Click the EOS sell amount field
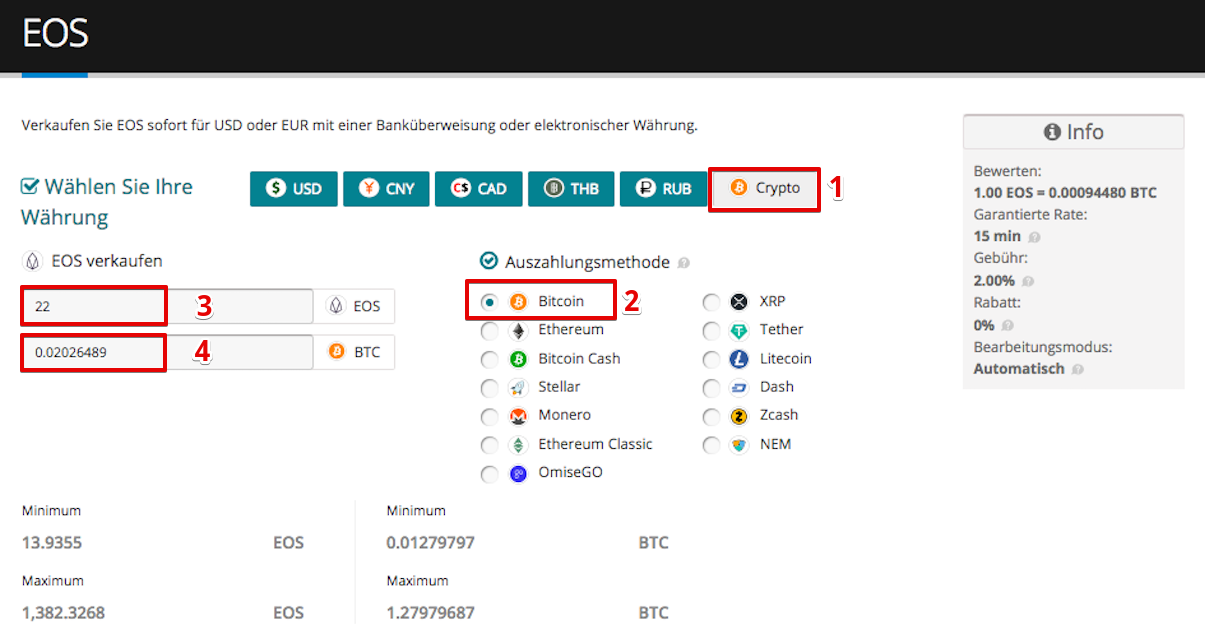The width and height of the screenshot is (1205, 640). [165, 307]
